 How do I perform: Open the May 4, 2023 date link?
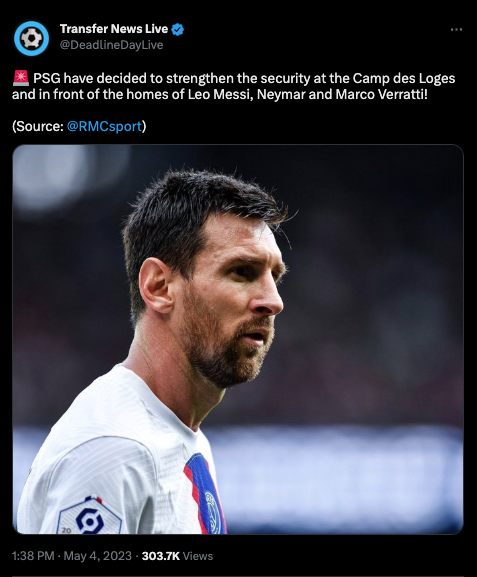[98, 556]
